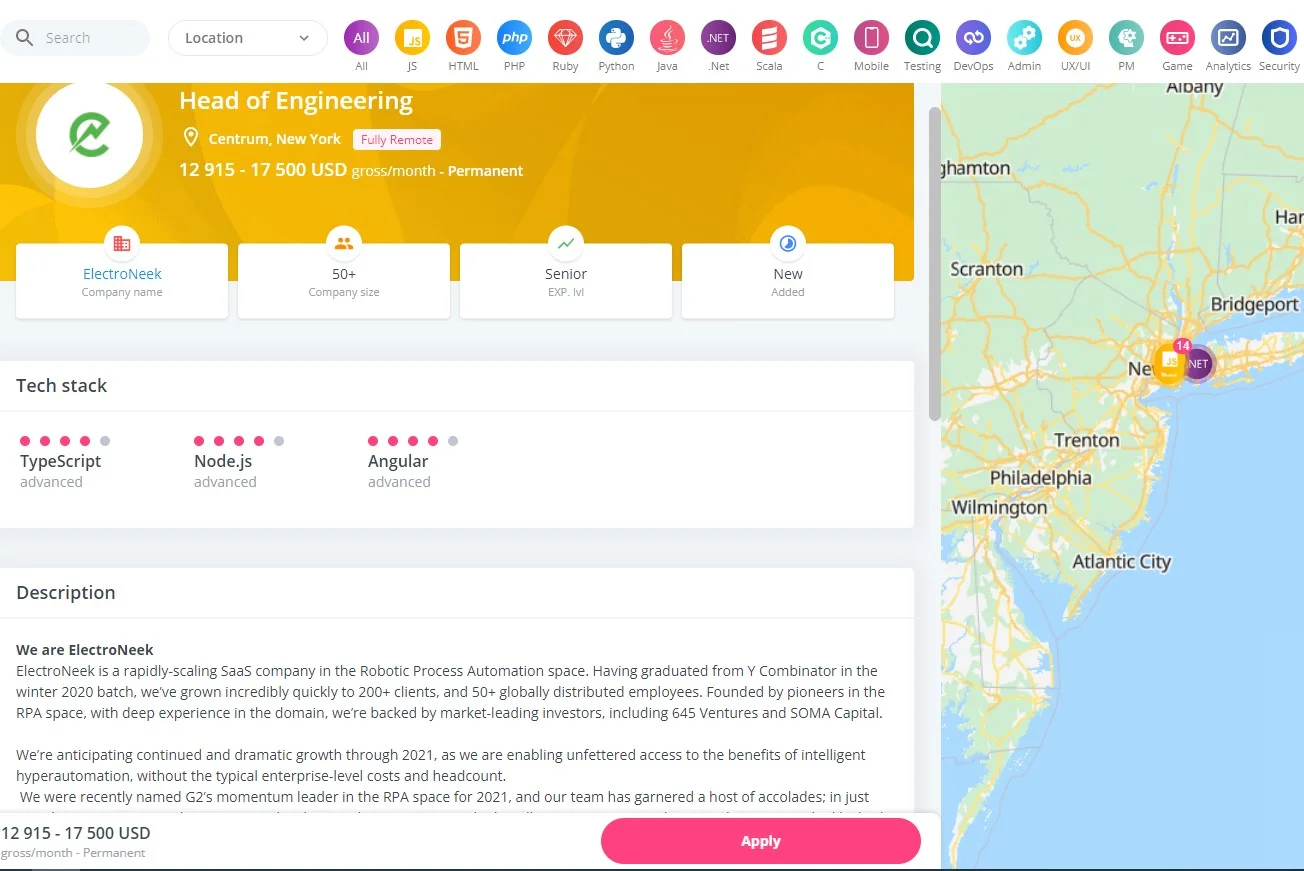Viewport: 1304px width, 871px height.
Task: Filter jobs by .Net category
Action: [x=718, y=38]
